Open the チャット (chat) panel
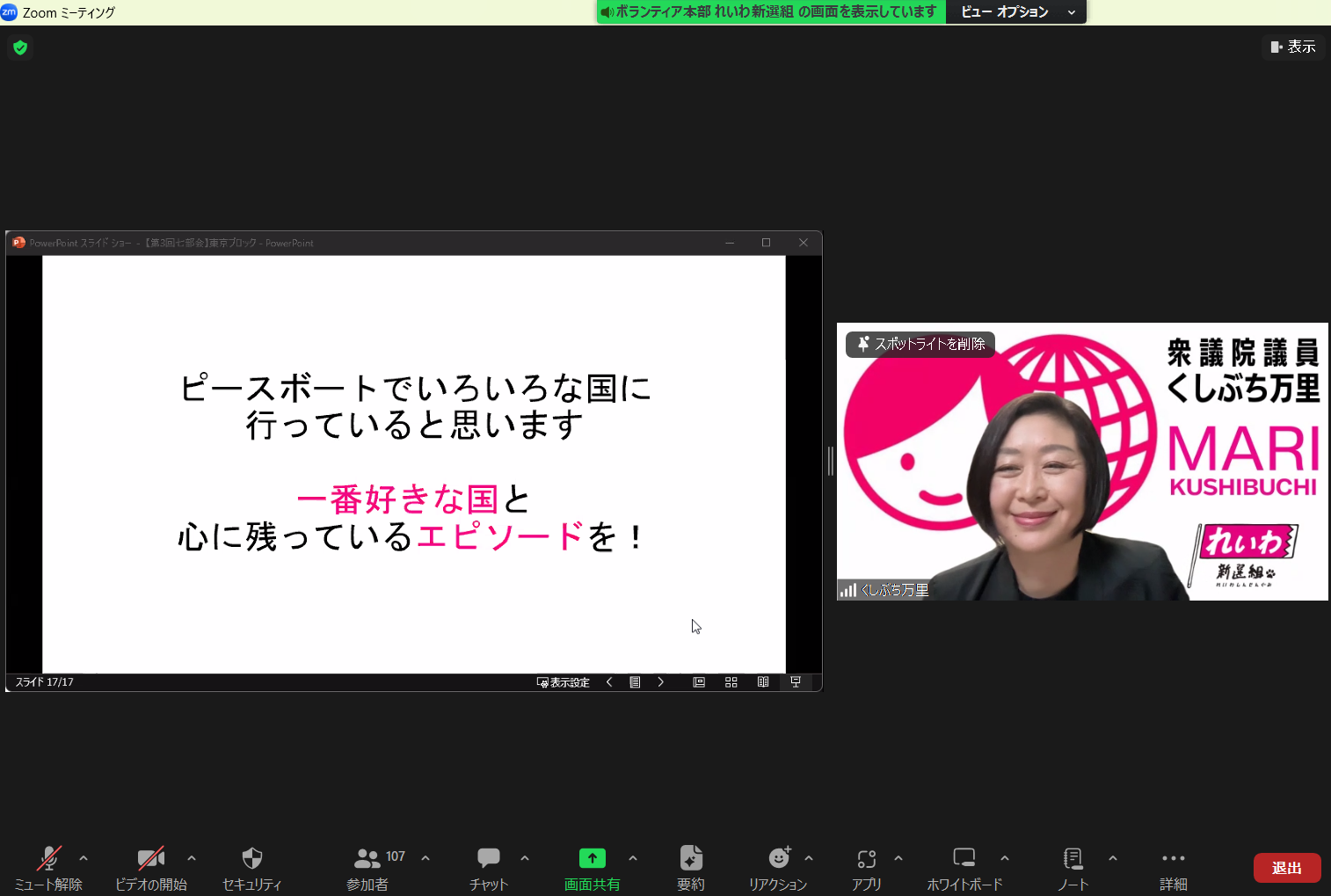The height and width of the screenshot is (896, 1331). pos(488,866)
